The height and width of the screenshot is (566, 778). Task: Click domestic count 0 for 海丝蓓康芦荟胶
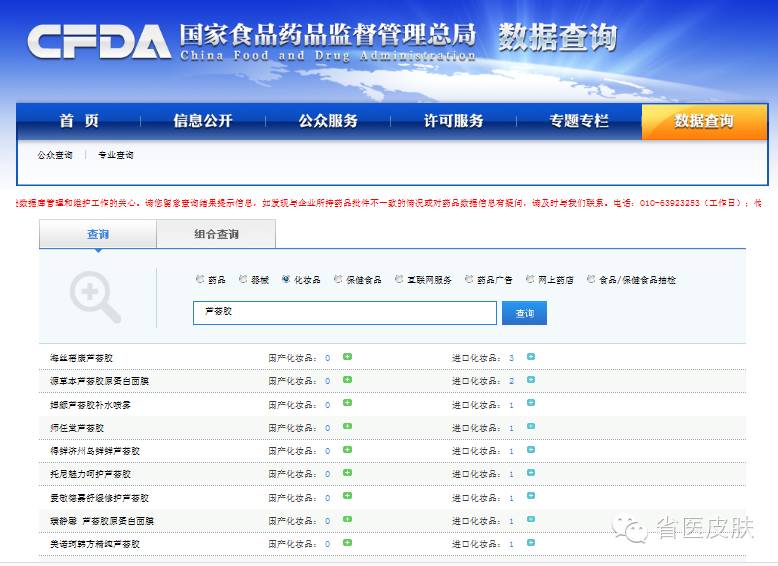[x=327, y=358]
